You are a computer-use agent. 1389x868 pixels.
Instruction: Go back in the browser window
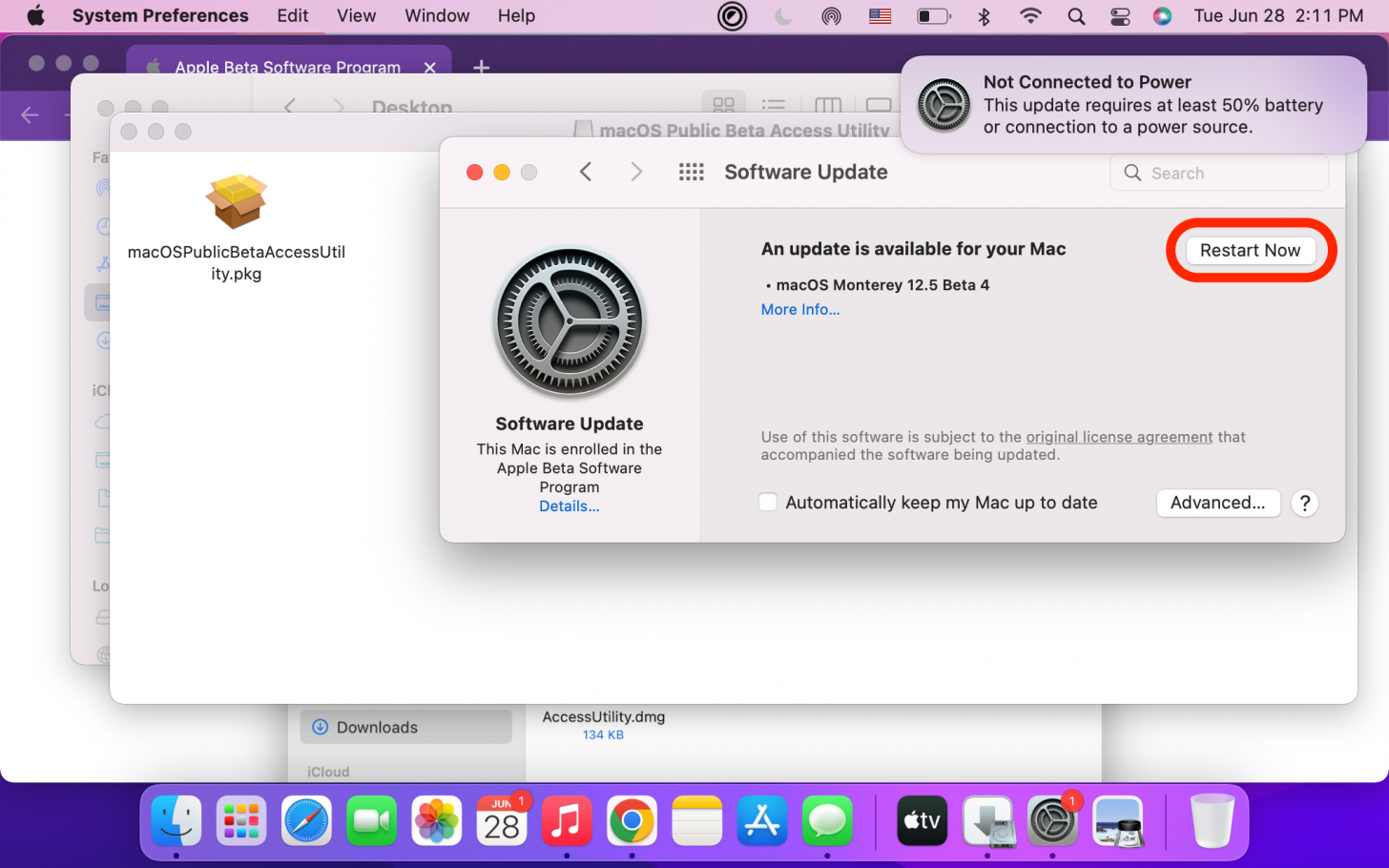(x=30, y=115)
